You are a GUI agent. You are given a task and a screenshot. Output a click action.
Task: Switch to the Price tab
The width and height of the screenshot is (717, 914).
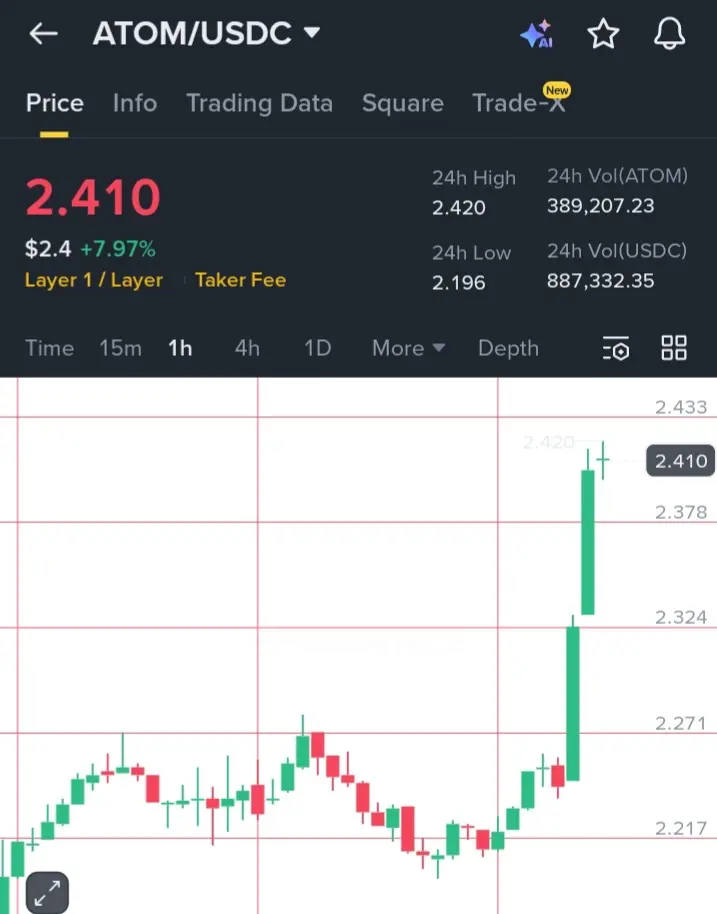[54, 103]
